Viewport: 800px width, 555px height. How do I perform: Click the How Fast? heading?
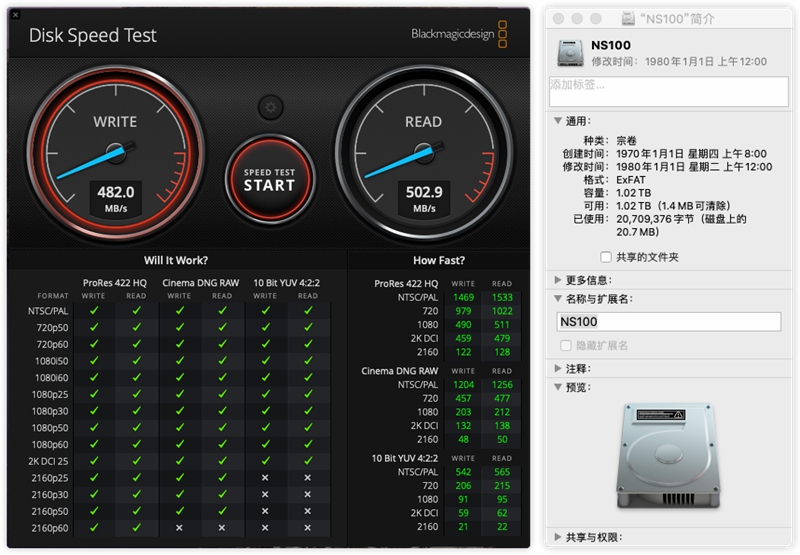point(439,260)
